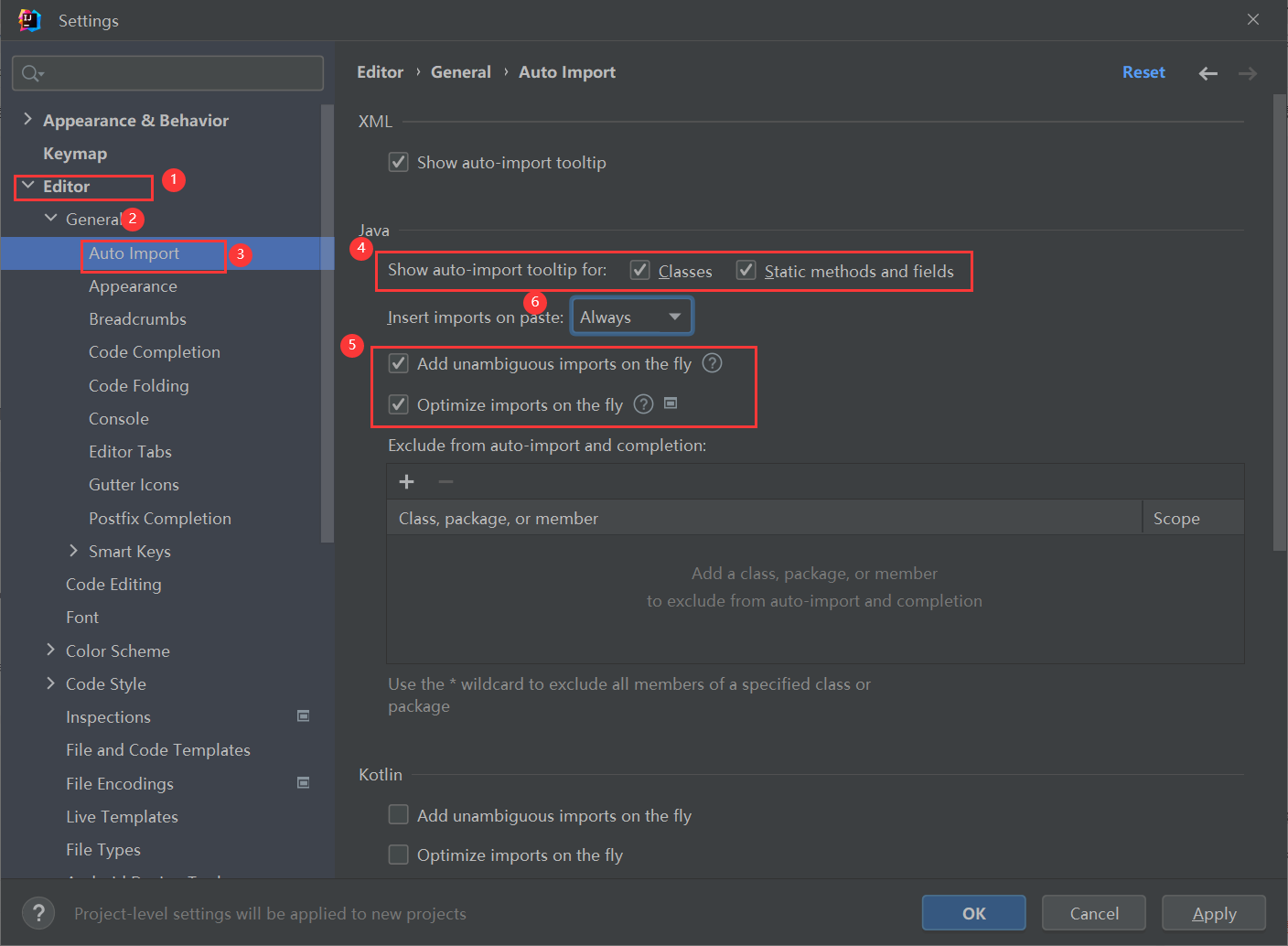The height and width of the screenshot is (946, 1288).
Task: Open Insert imports on paste dropdown
Action: coord(632,317)
